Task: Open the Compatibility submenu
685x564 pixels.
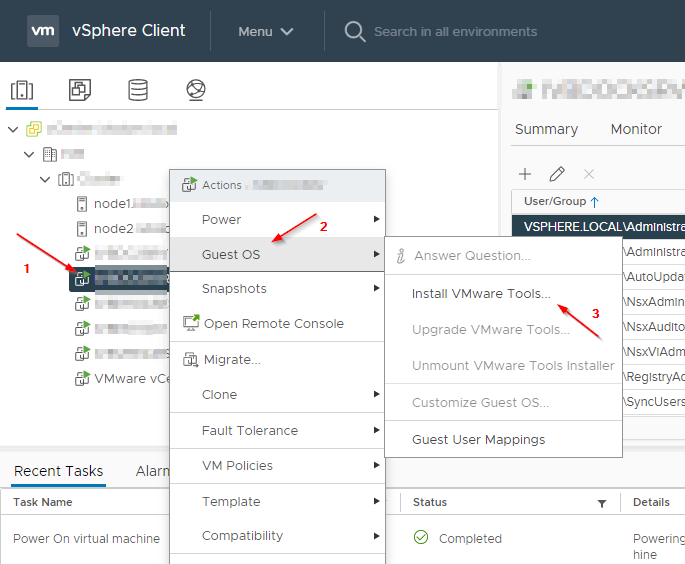Action: [x=277, y=536]
